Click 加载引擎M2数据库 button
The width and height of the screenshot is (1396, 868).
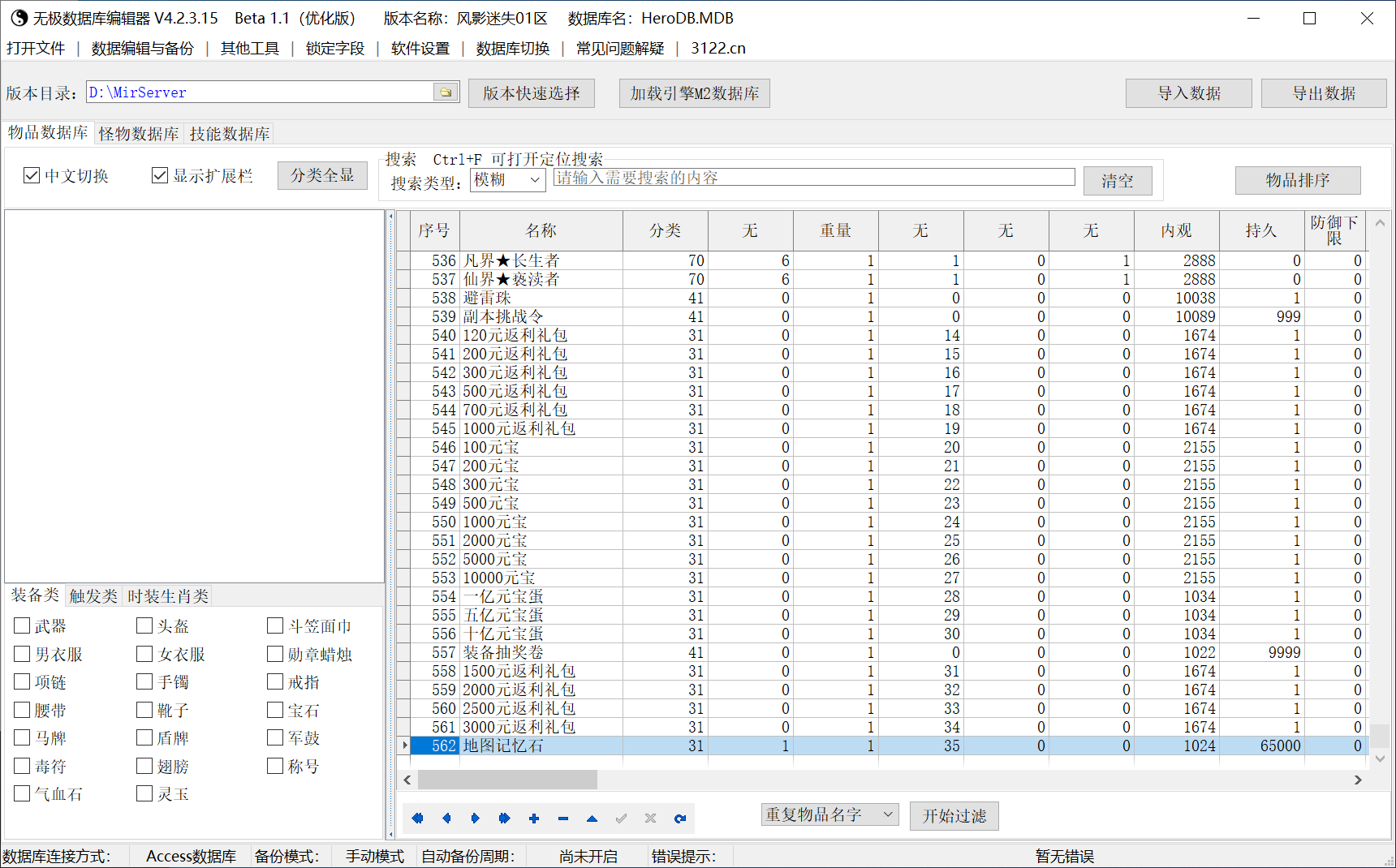click(695, 93)
